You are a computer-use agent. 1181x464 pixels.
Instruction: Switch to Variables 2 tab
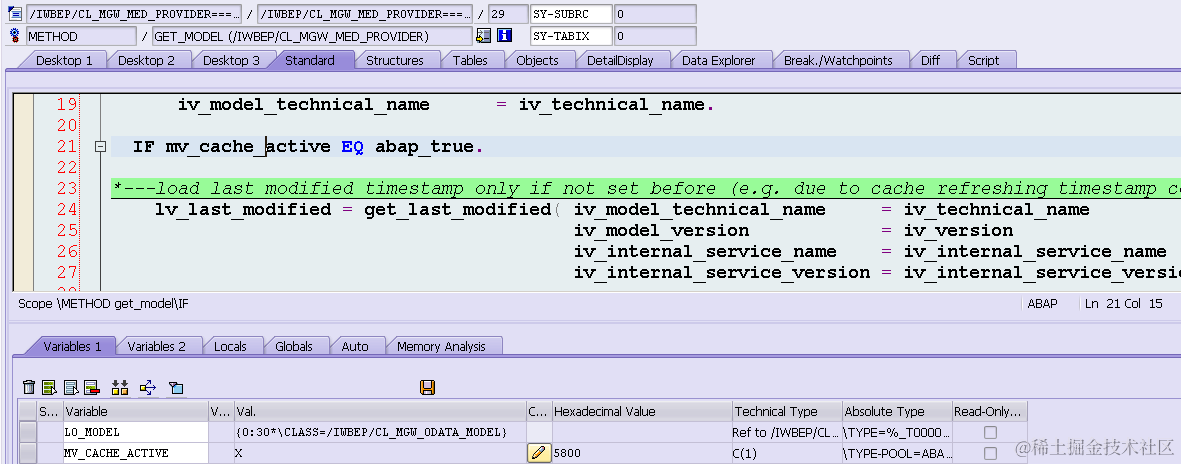157,346
